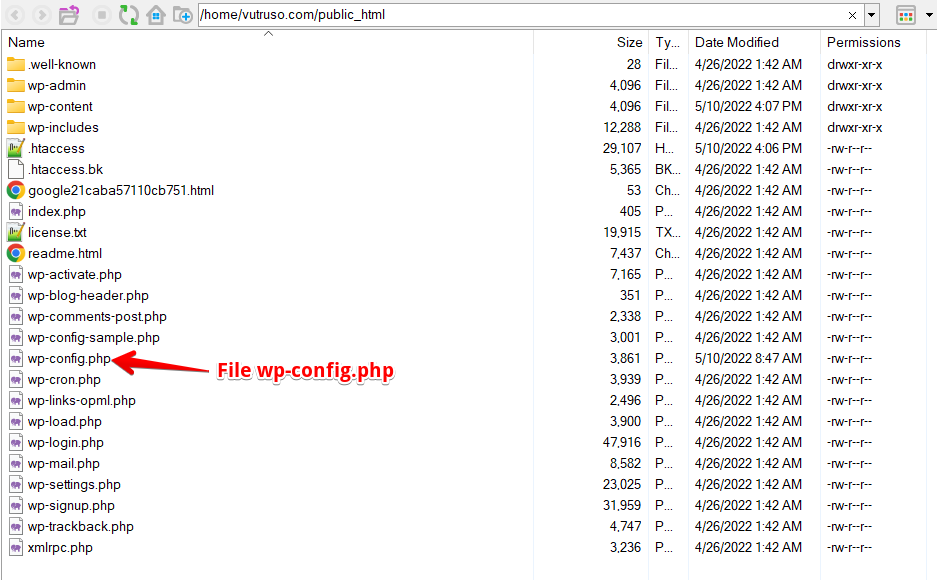Click the colorful grid view icon

point(906,14)
